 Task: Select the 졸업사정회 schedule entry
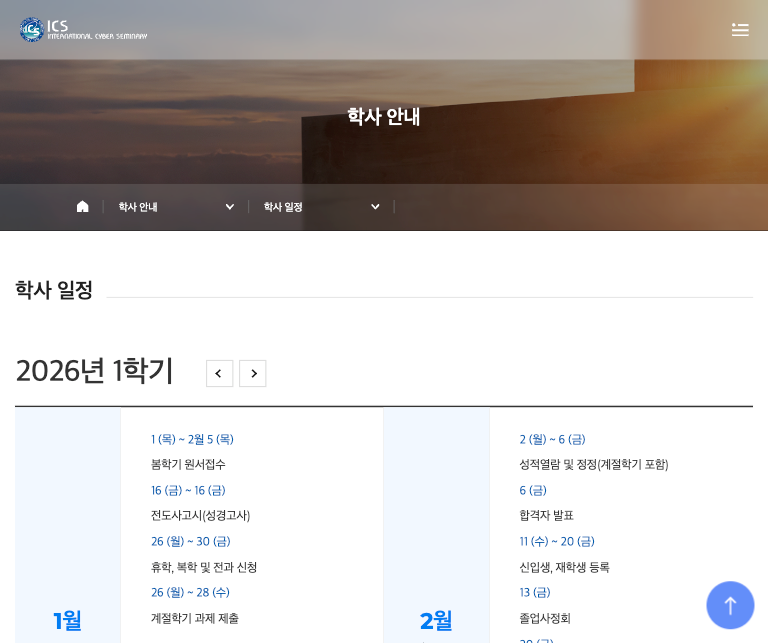coord(545,618)
